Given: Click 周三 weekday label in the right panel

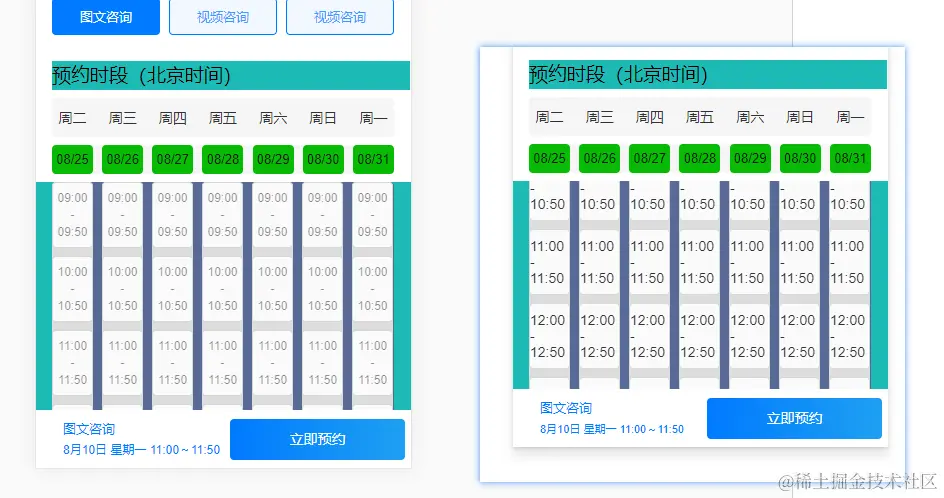Looking at the screenshot, I should click(600, 117).
